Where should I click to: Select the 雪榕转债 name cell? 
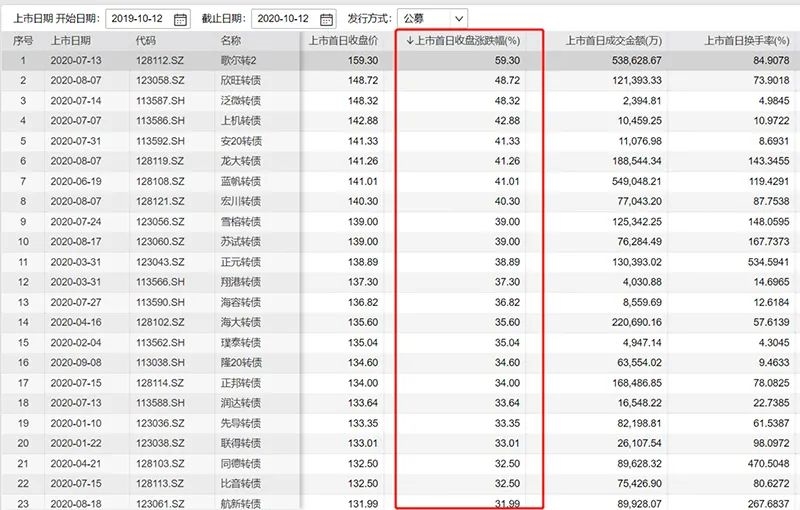point(241,221)
